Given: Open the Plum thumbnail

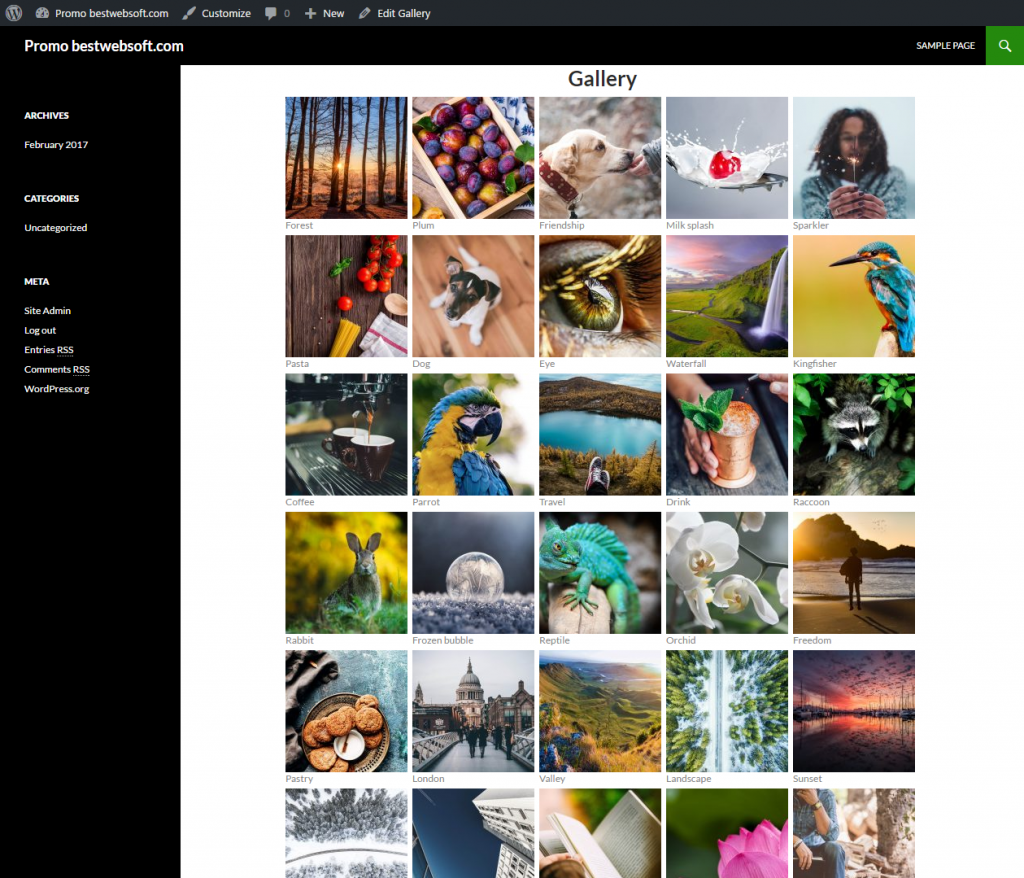Looking at the screenshot, I should (473, 158).
